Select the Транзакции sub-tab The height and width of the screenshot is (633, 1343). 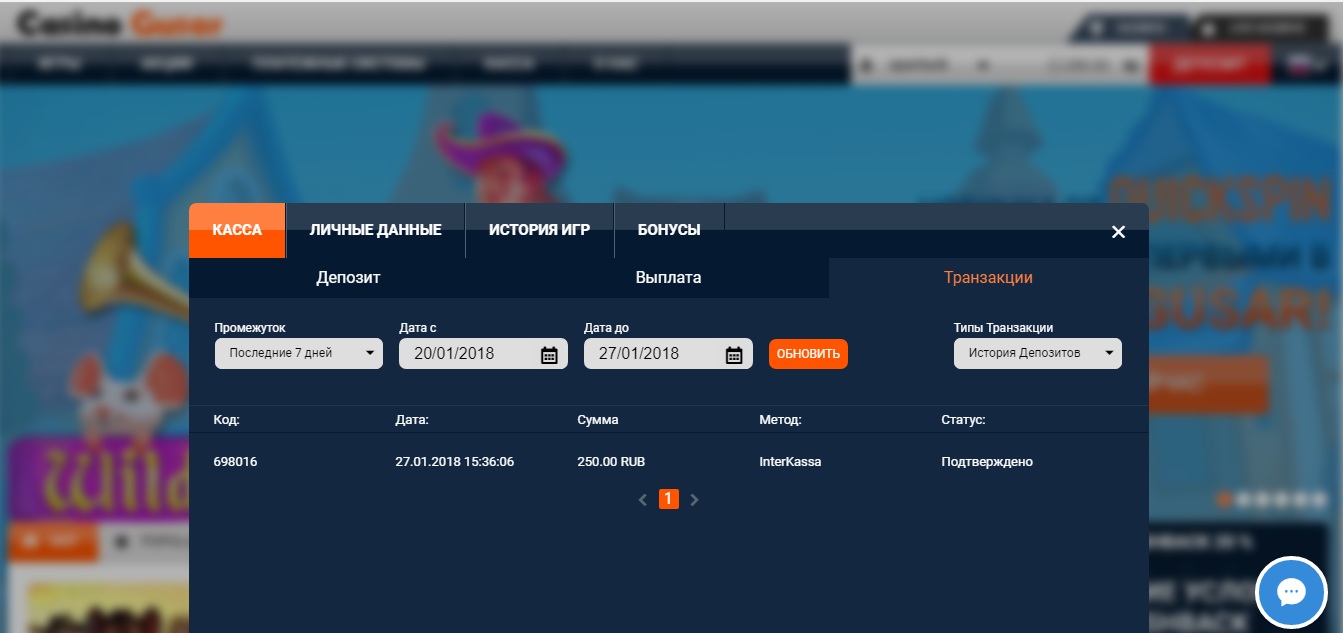click(988, 278)
